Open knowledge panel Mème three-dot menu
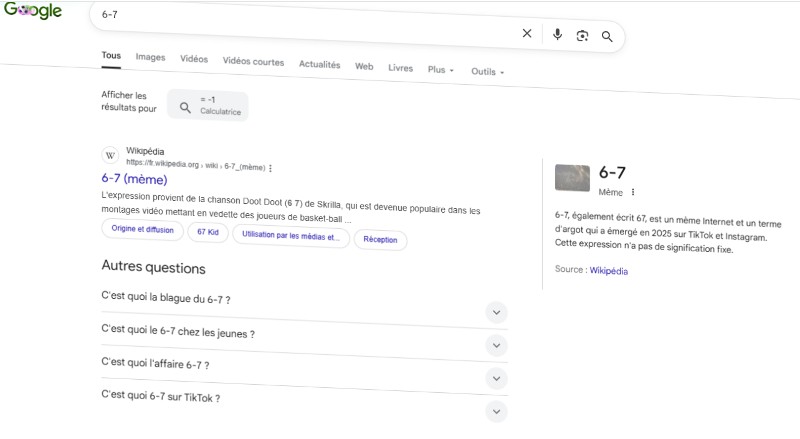 click(633, 192)
